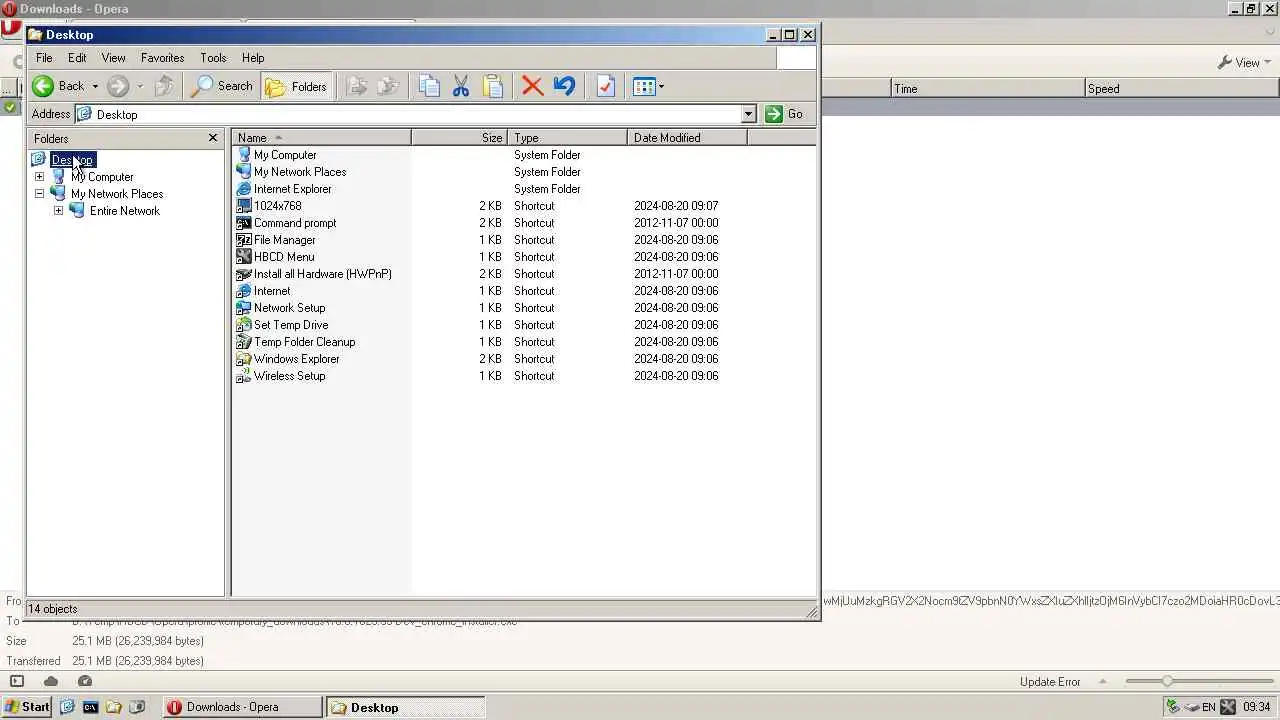Sort by the Type column header
Screen dimensions: 1280x720
coord(568,138)
